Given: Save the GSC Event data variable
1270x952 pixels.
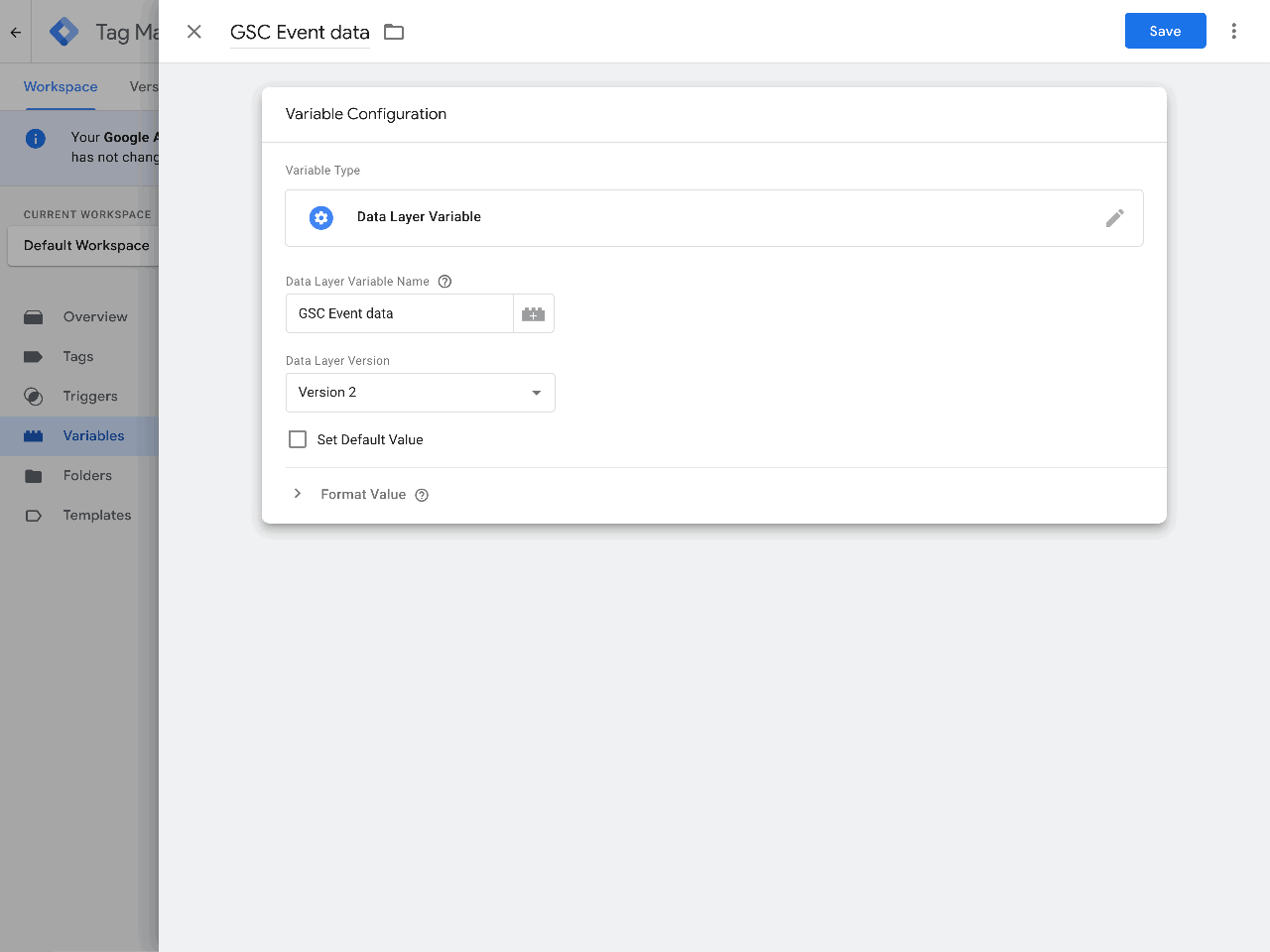Looking at the screenshot, I should click(x=1165, y=31).
